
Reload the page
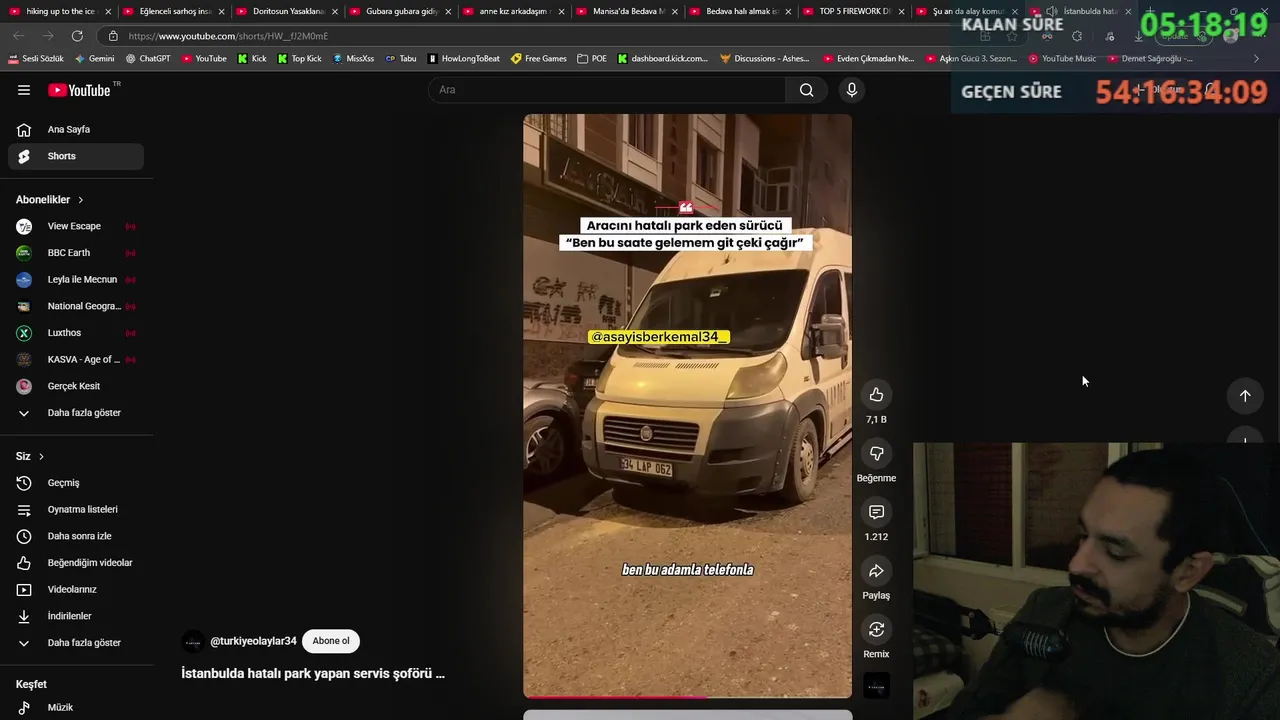[x=77, y=36]
